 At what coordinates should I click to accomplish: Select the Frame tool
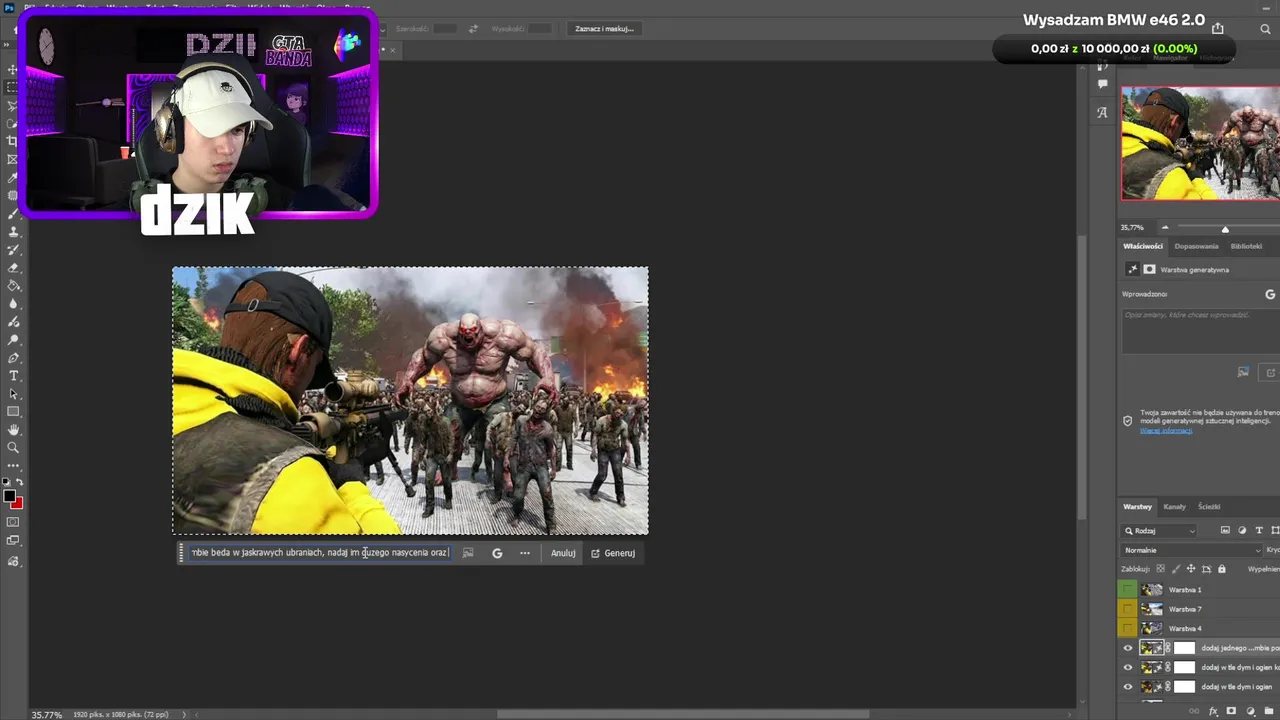tap(13, 159)
